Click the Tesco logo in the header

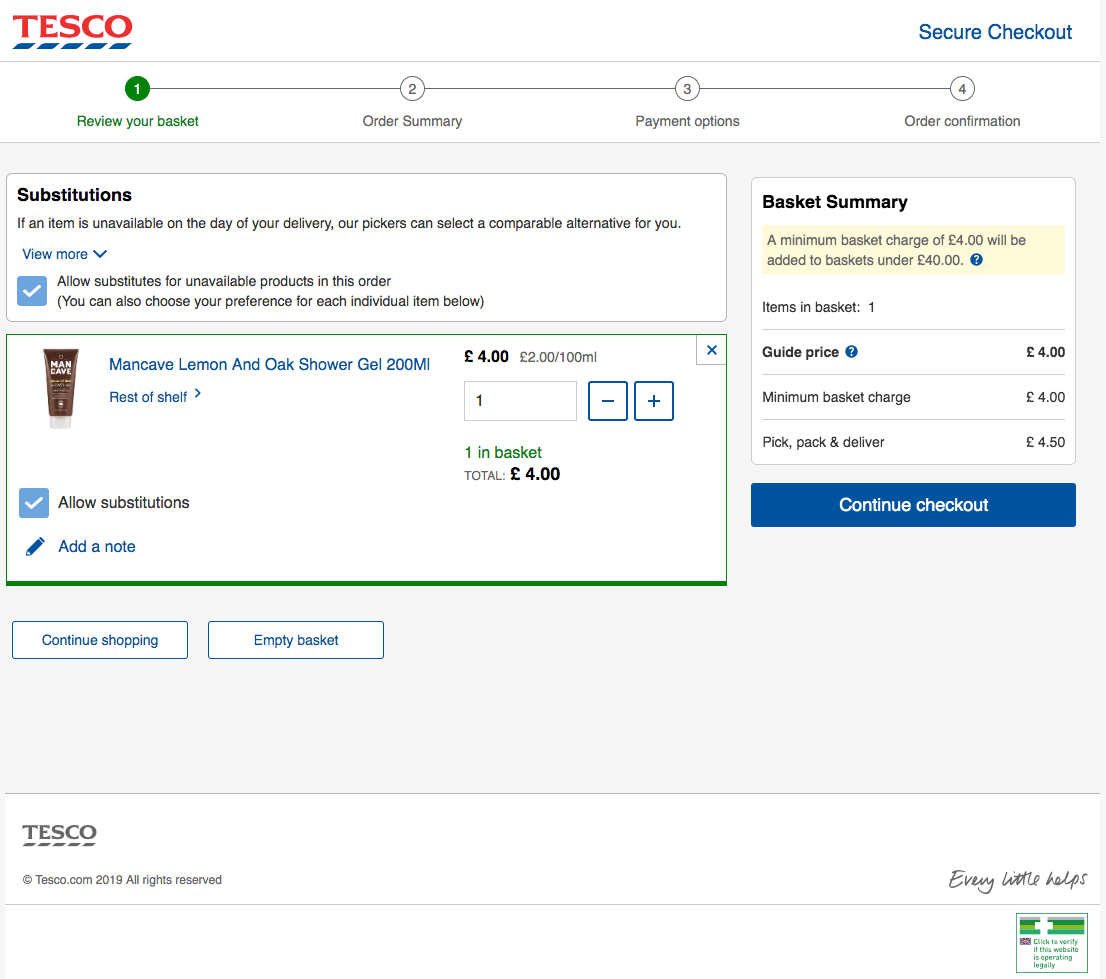pyautogui.click(x=71, y=31)
